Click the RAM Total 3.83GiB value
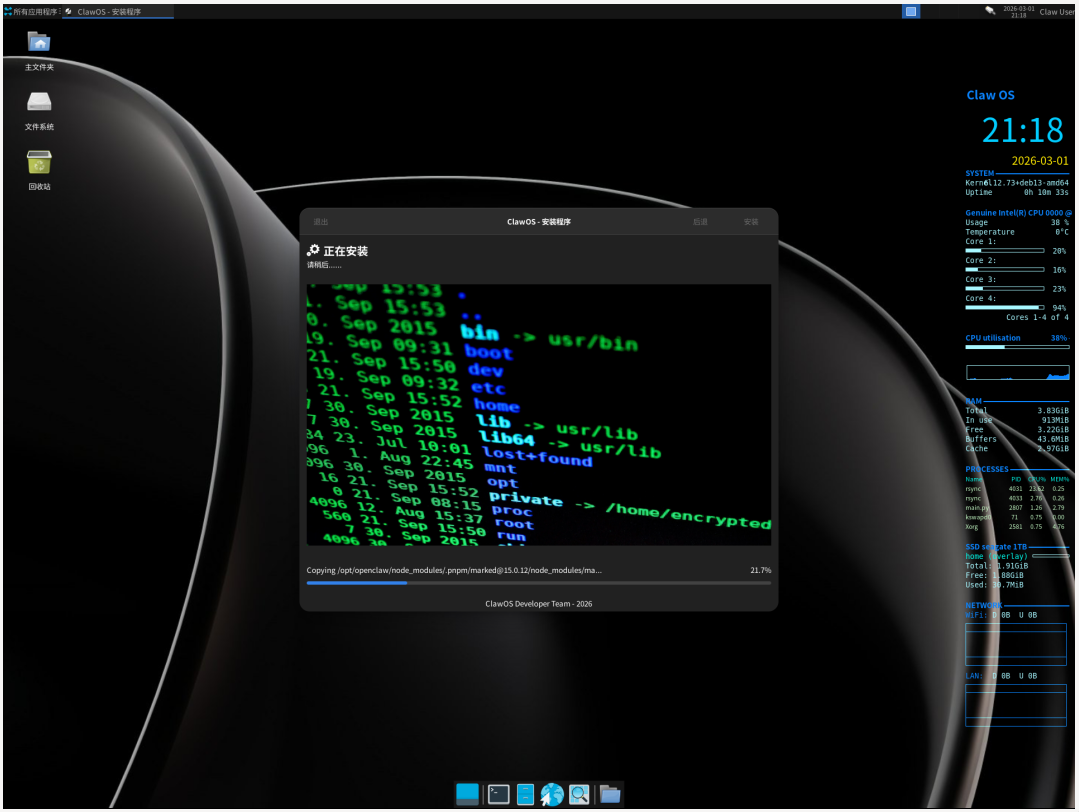 pyautogui.click(x=1053, y=411)
